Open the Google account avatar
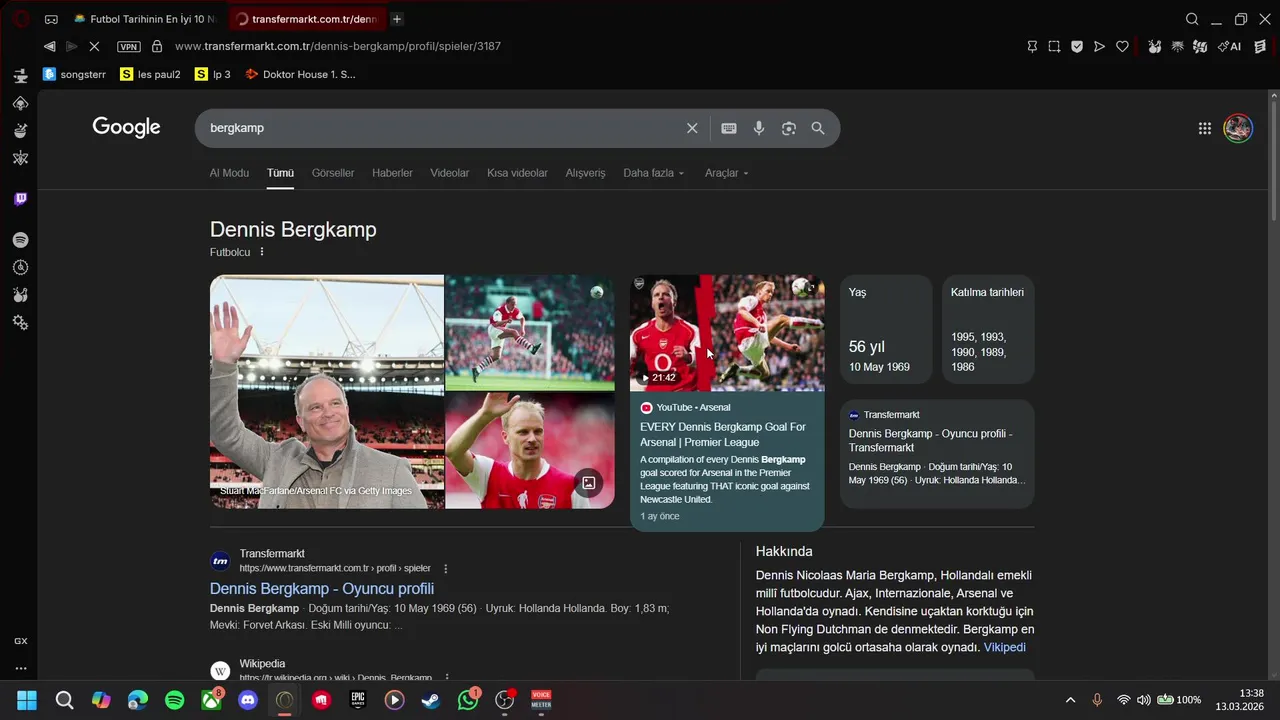Viewport: 1280px width, 720px height. pyautogui.click(x=1238, y=128)
